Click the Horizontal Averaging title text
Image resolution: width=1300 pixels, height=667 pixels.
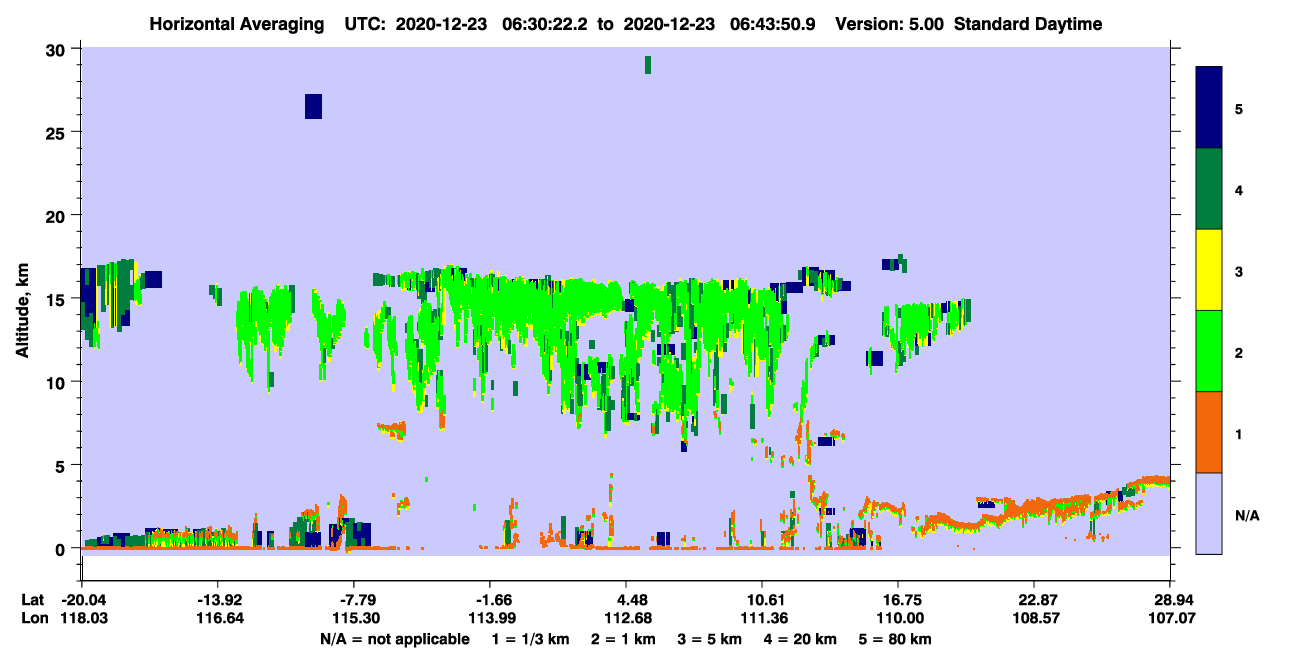[239, 24]
